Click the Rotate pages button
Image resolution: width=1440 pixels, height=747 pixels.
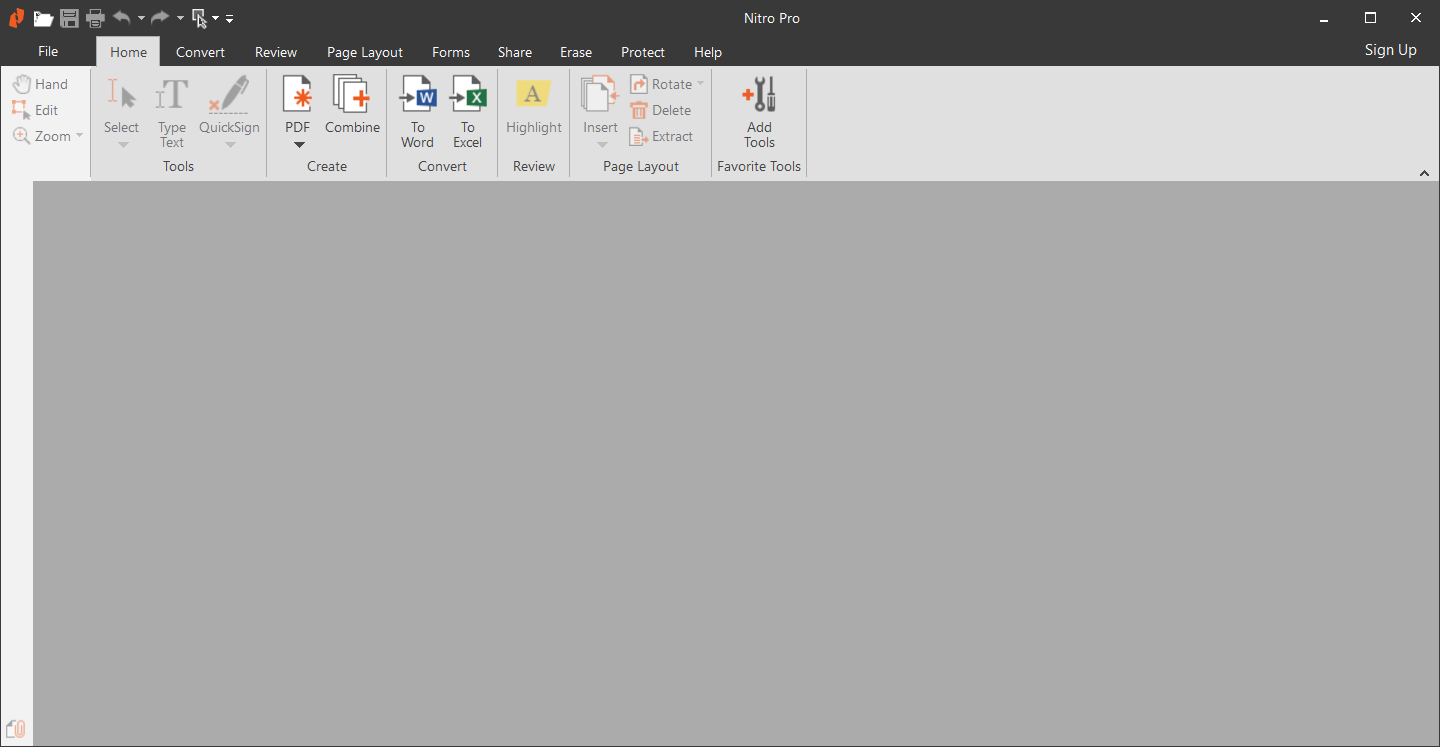pyautogui.click(x=661, y=84)
